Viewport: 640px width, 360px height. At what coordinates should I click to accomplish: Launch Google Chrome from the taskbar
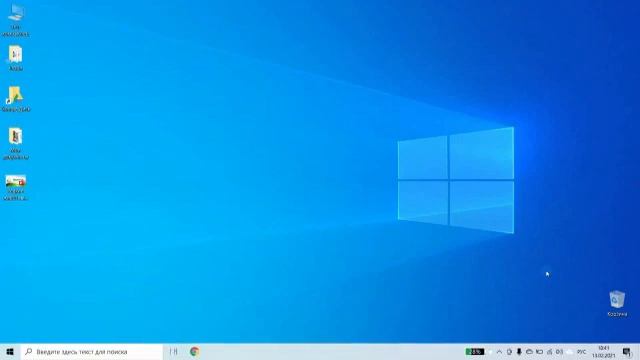194,351
